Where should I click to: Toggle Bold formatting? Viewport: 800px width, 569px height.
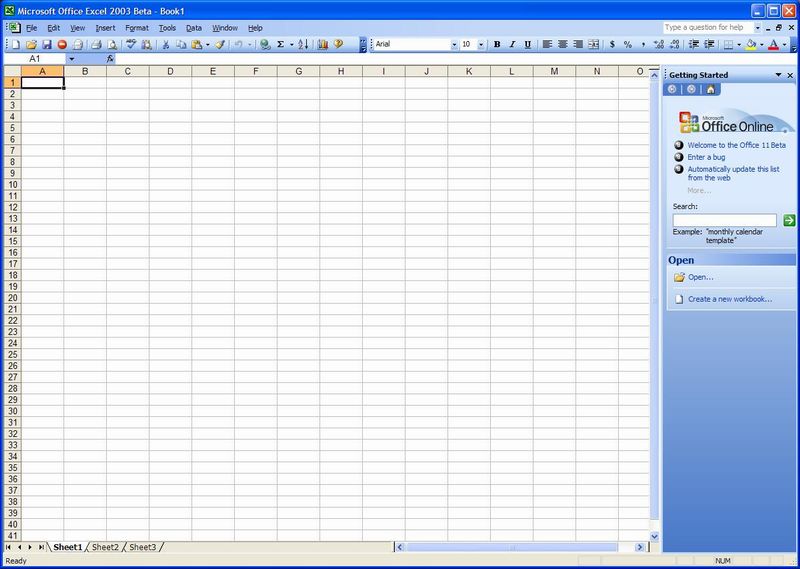(x=497, y=44)
